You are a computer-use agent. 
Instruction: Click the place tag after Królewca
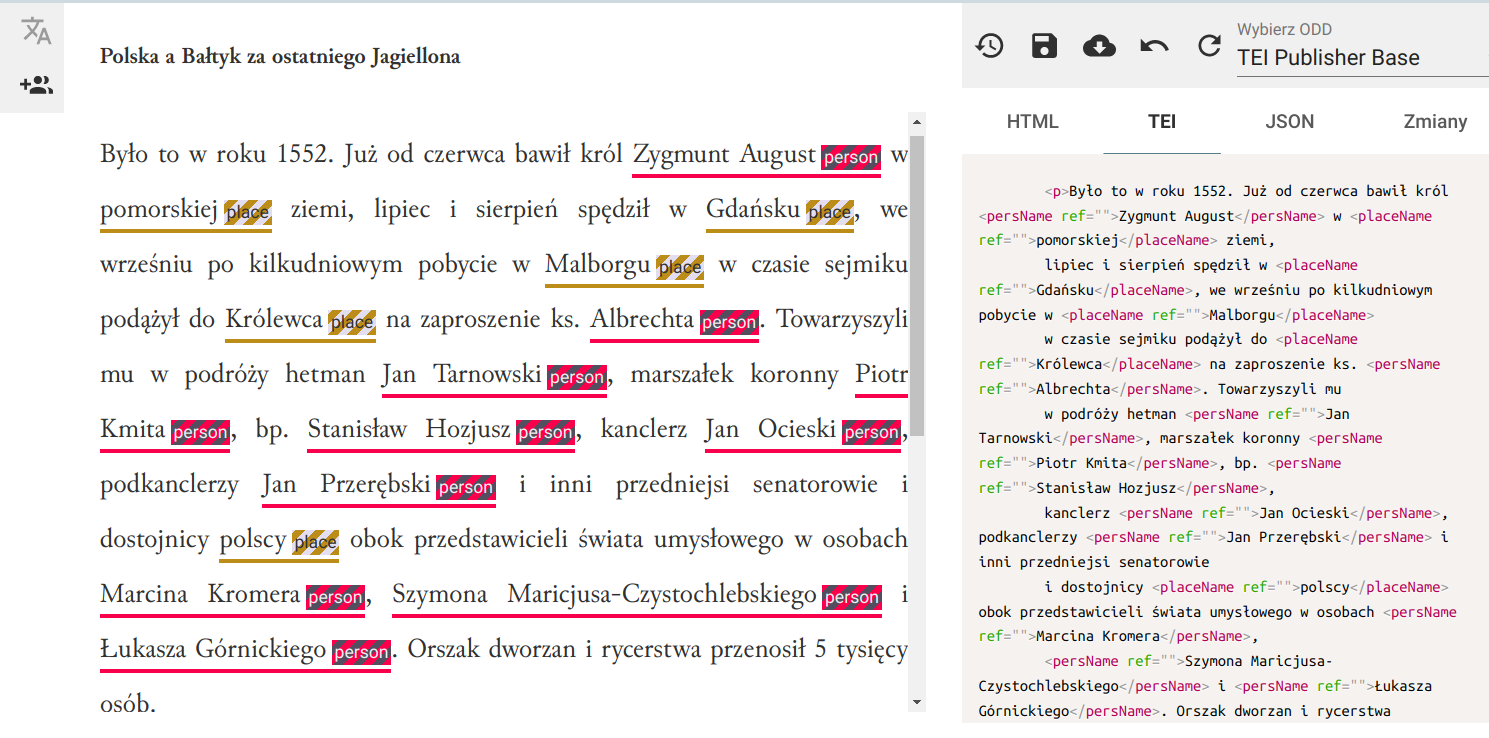click(352, 322)
